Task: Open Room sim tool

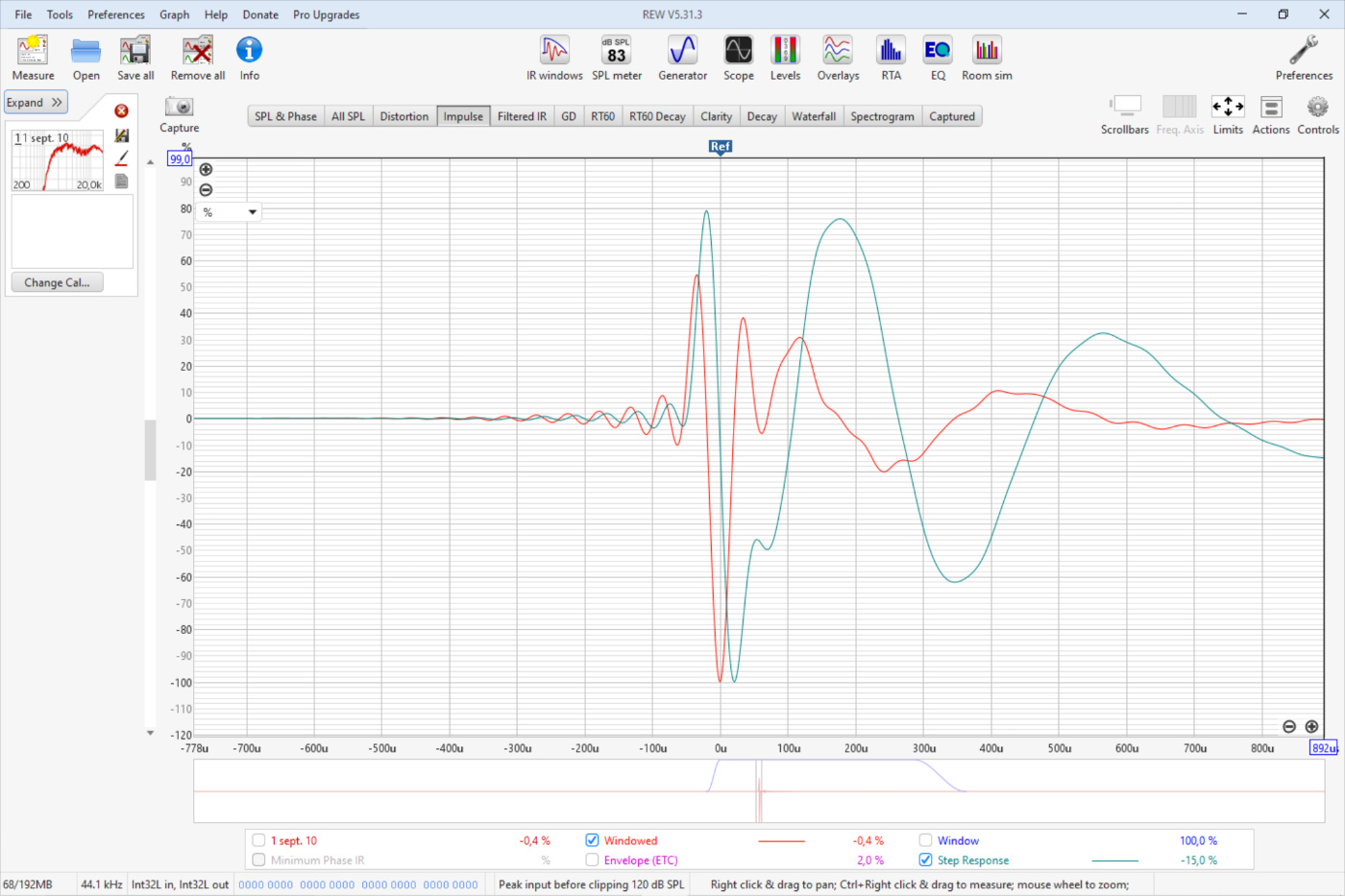Action: click(987, 58)
